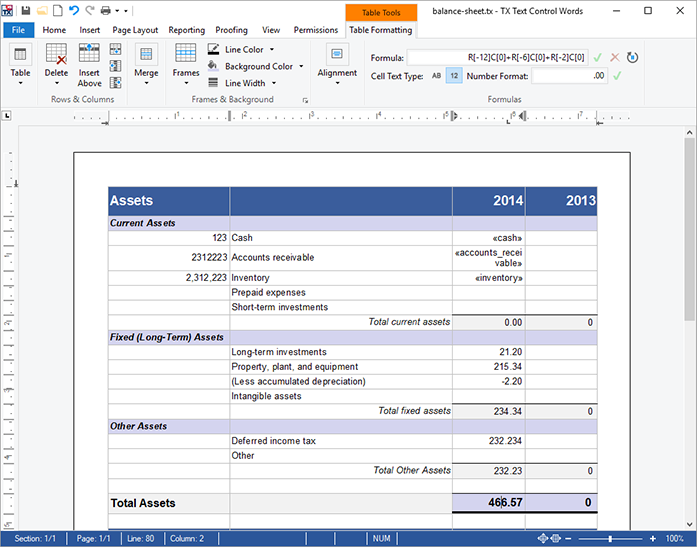Open the print options dropdown arrow
Image resolution: width=697 pixels, height=547 pixels.
117,11
